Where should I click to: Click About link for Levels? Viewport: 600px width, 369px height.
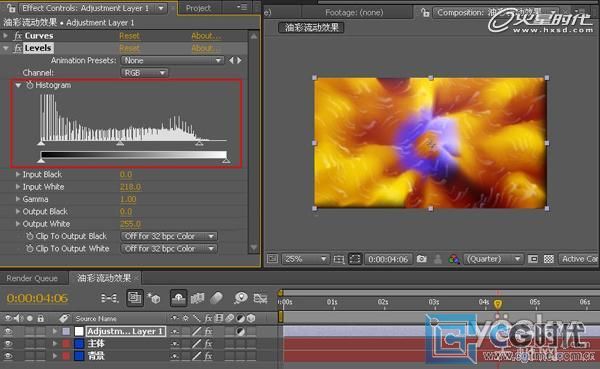(x=206, y=48)
